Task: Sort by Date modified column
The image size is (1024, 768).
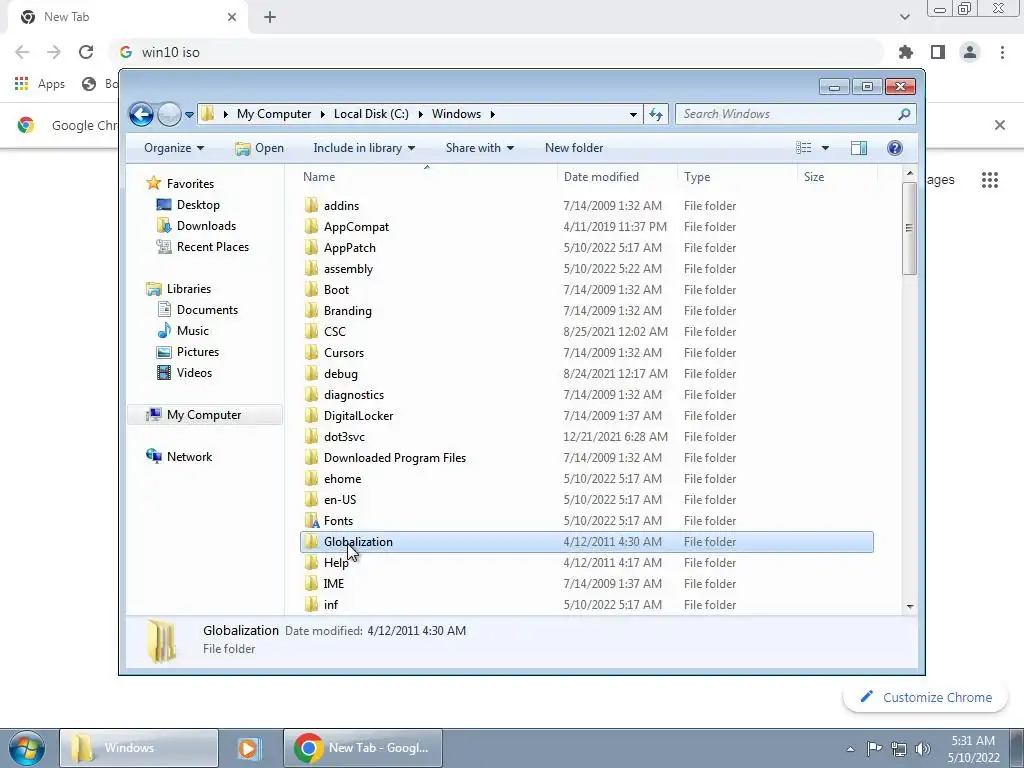Action: coord(601,177)
